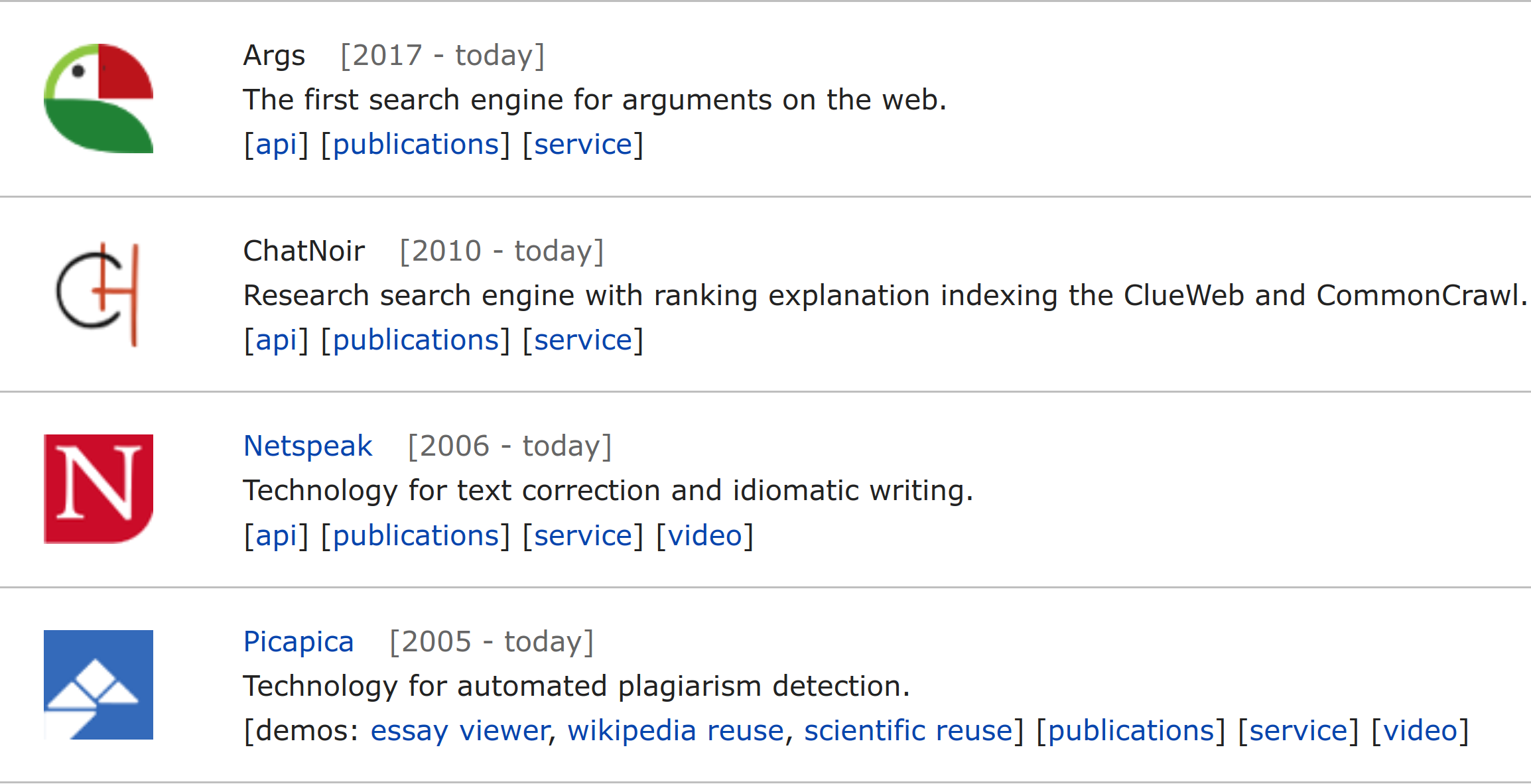Open Picapica wikipedia reuse demo
The height and width of the screenshot is (784, 1531).
[x=675, y=731]
